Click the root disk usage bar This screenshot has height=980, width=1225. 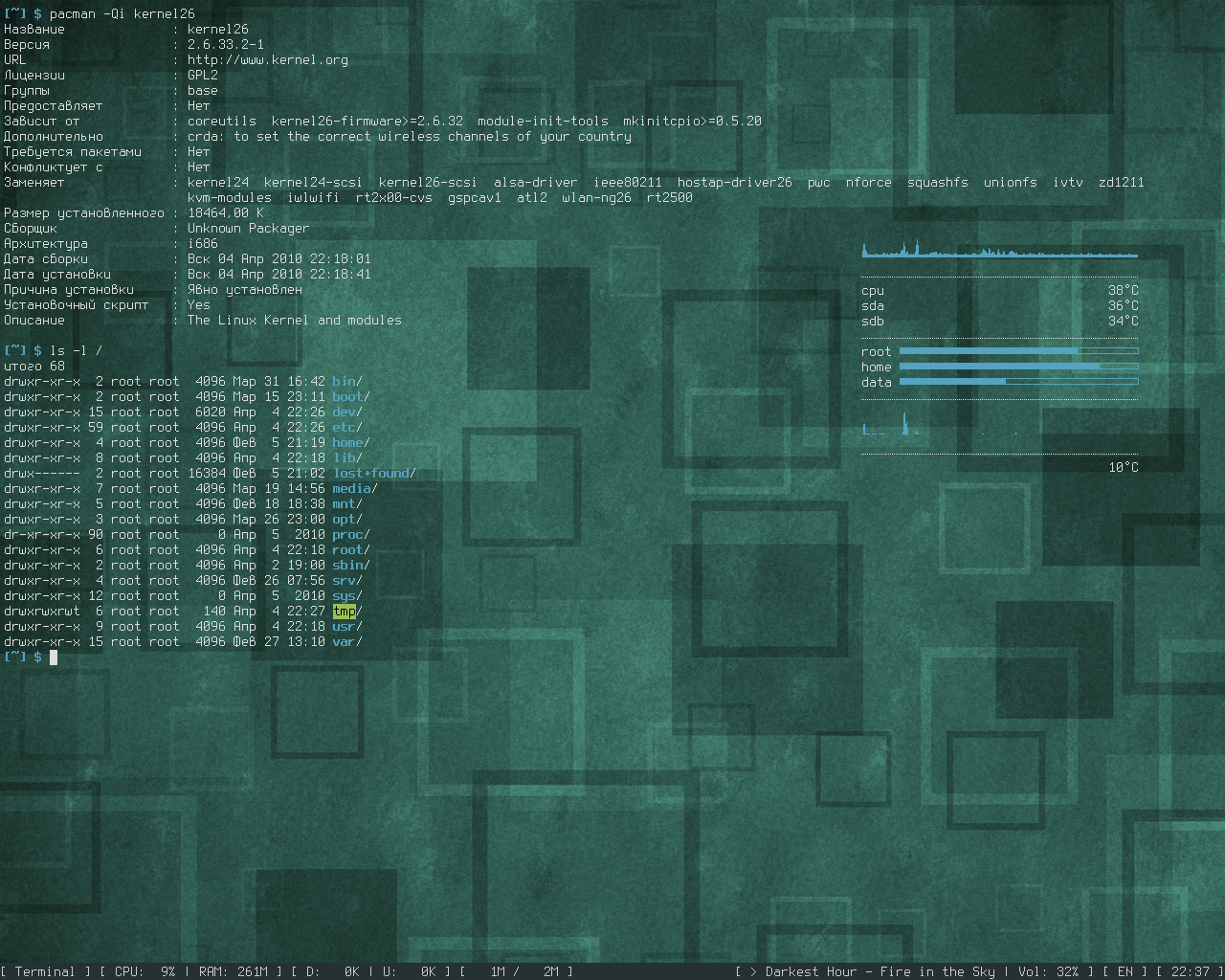pyautogui.click(x=1019, y=351)
